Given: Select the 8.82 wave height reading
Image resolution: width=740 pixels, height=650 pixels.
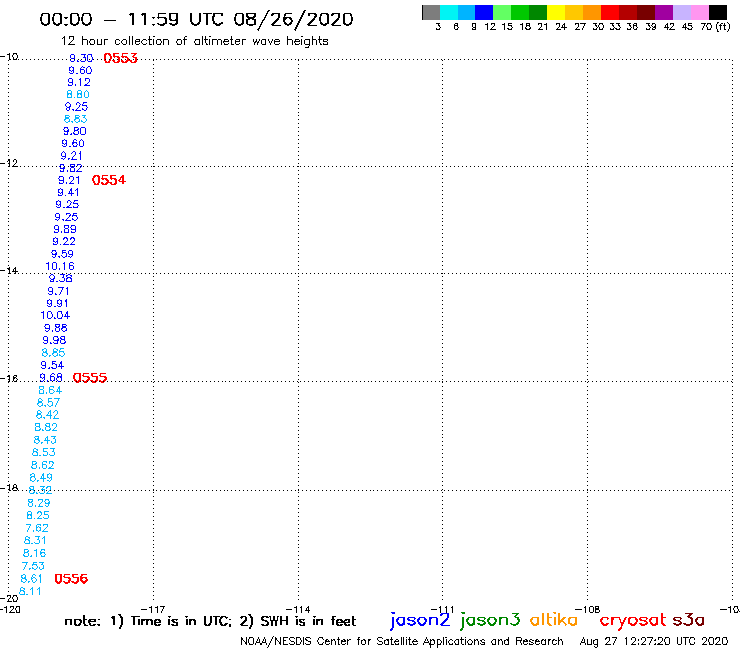Looking at the screenshot, I should tap(46, 427).
